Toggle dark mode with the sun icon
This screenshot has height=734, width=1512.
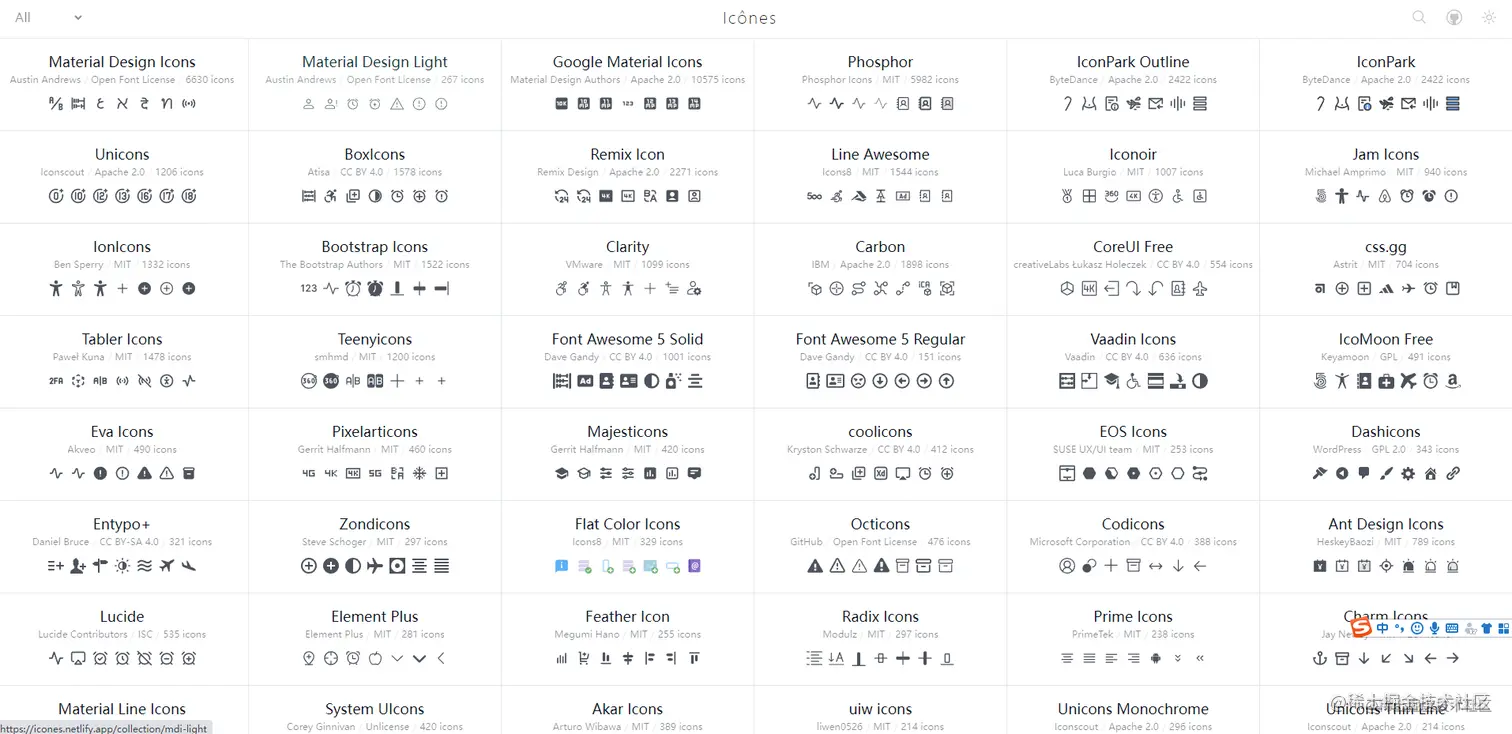[x=1489, y=17]
